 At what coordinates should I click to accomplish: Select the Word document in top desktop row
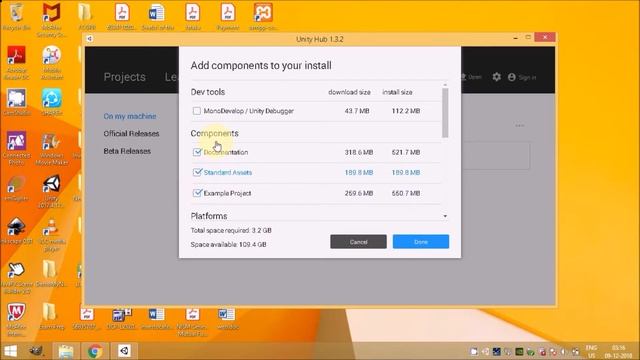157,16
